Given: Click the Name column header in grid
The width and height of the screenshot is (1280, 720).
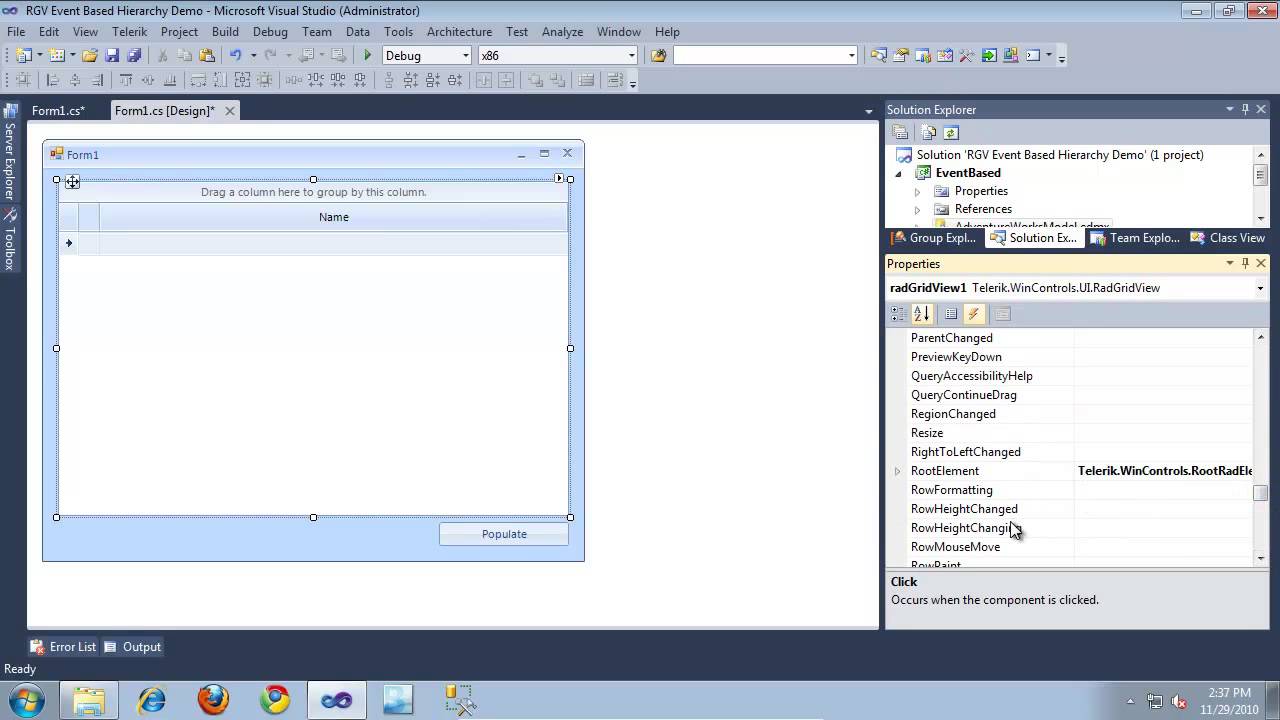Looking at the screenshot, I should click(x=334, y=217).
